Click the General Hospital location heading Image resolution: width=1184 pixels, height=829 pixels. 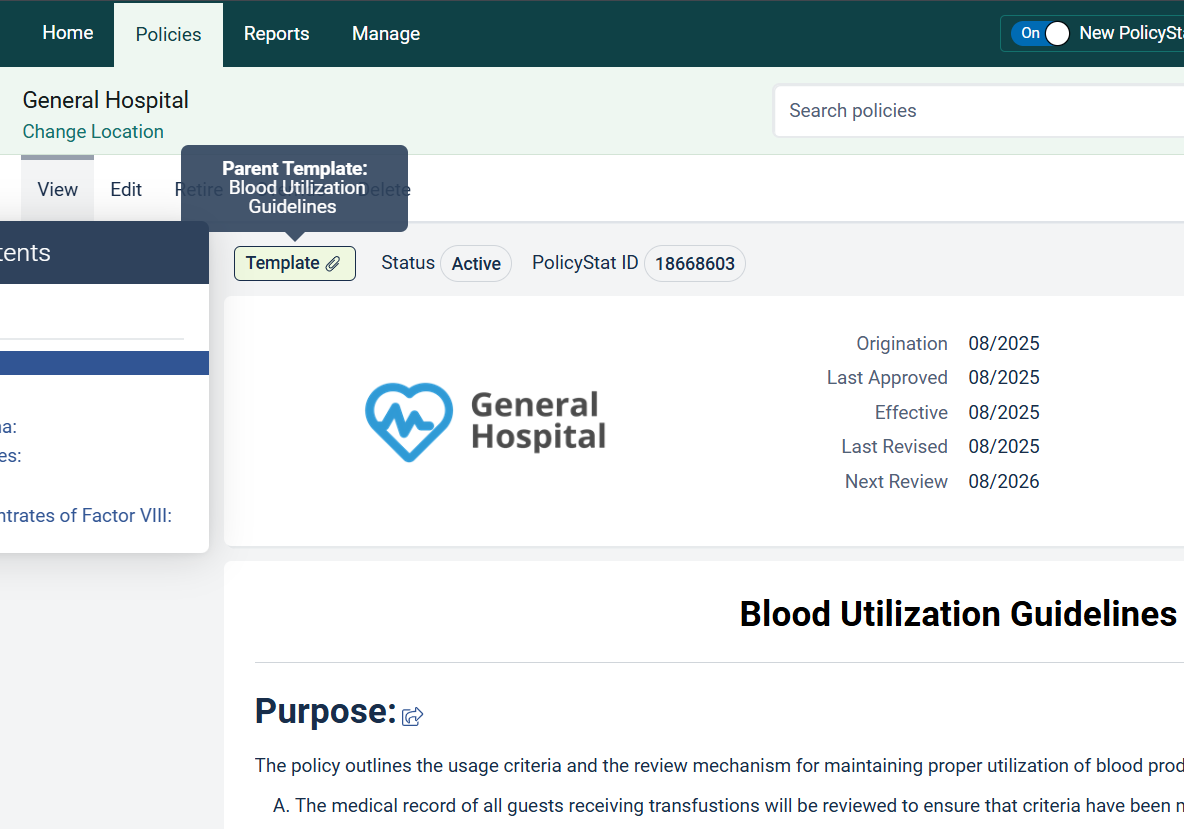(106, 100)
